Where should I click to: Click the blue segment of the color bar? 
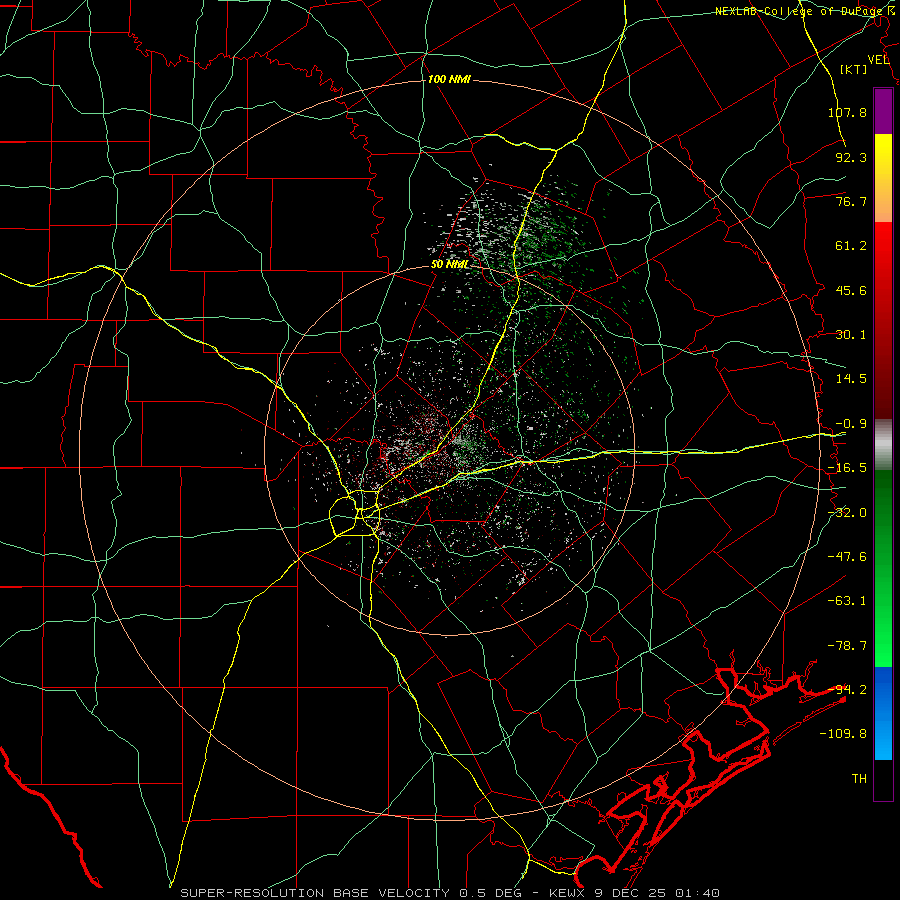[883, 713]
